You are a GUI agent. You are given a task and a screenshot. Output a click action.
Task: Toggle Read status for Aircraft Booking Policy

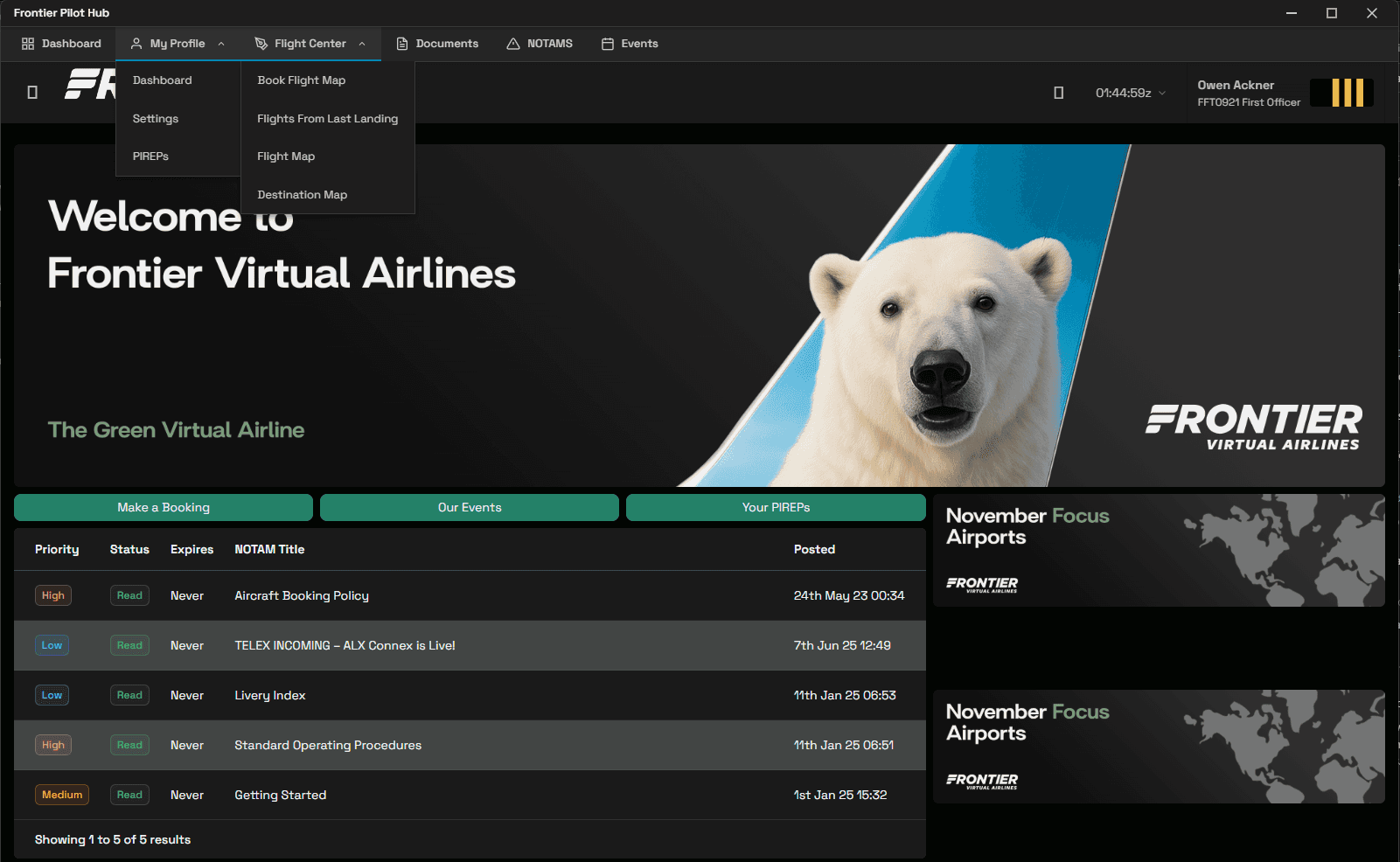click(x=129, y=595)
